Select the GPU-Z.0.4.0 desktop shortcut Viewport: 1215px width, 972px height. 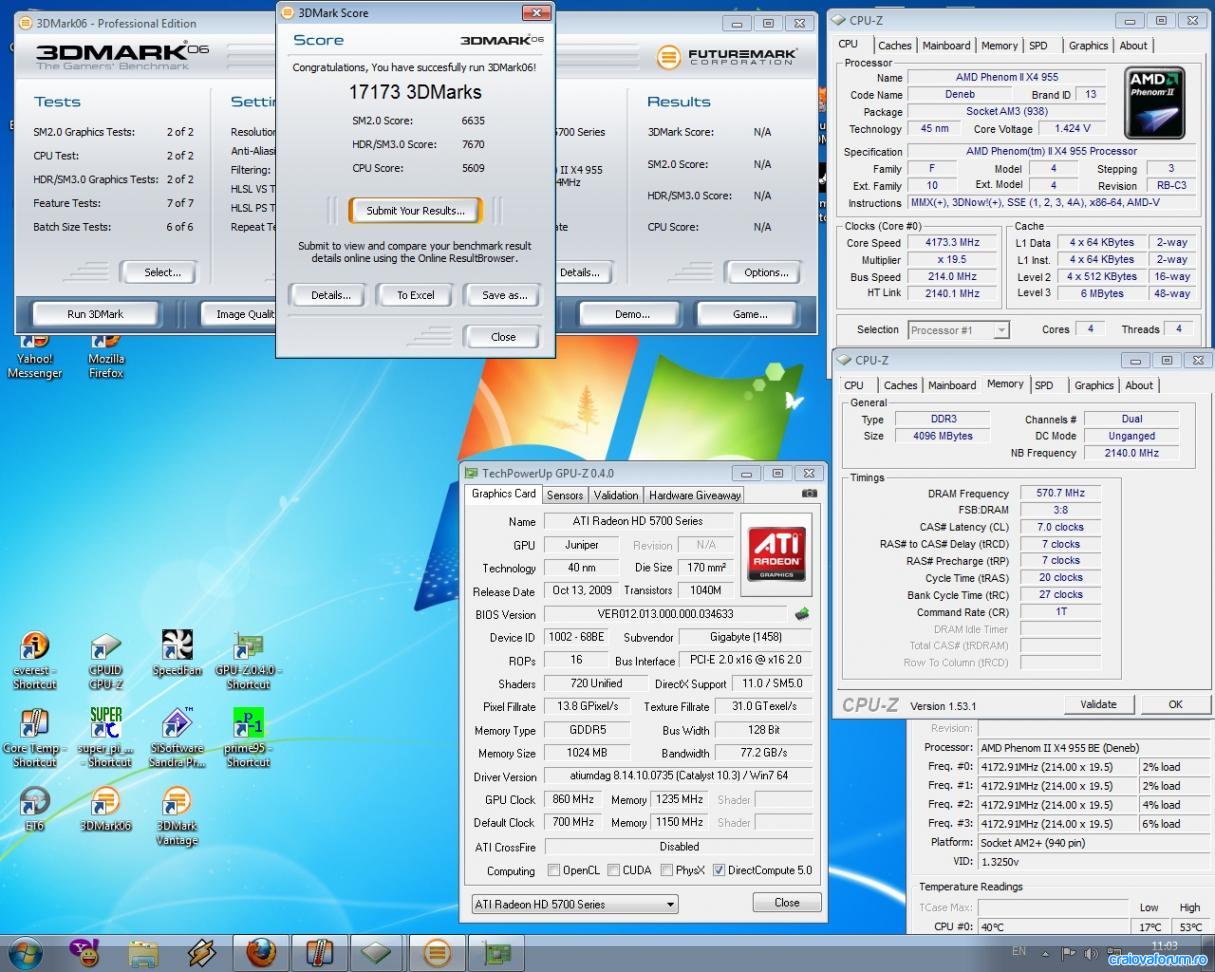(248, 660)
